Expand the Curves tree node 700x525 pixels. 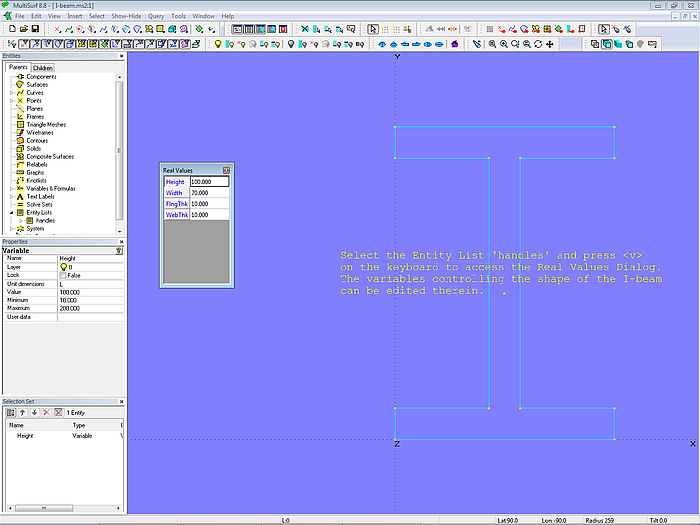pos(11,93)
